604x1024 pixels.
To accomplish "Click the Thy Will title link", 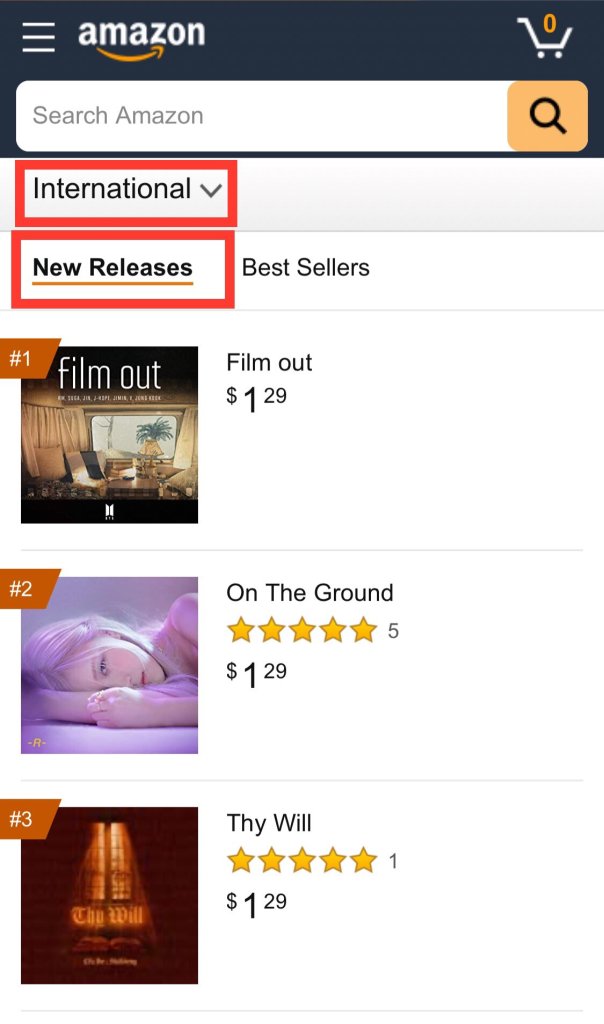I will 269,823.
